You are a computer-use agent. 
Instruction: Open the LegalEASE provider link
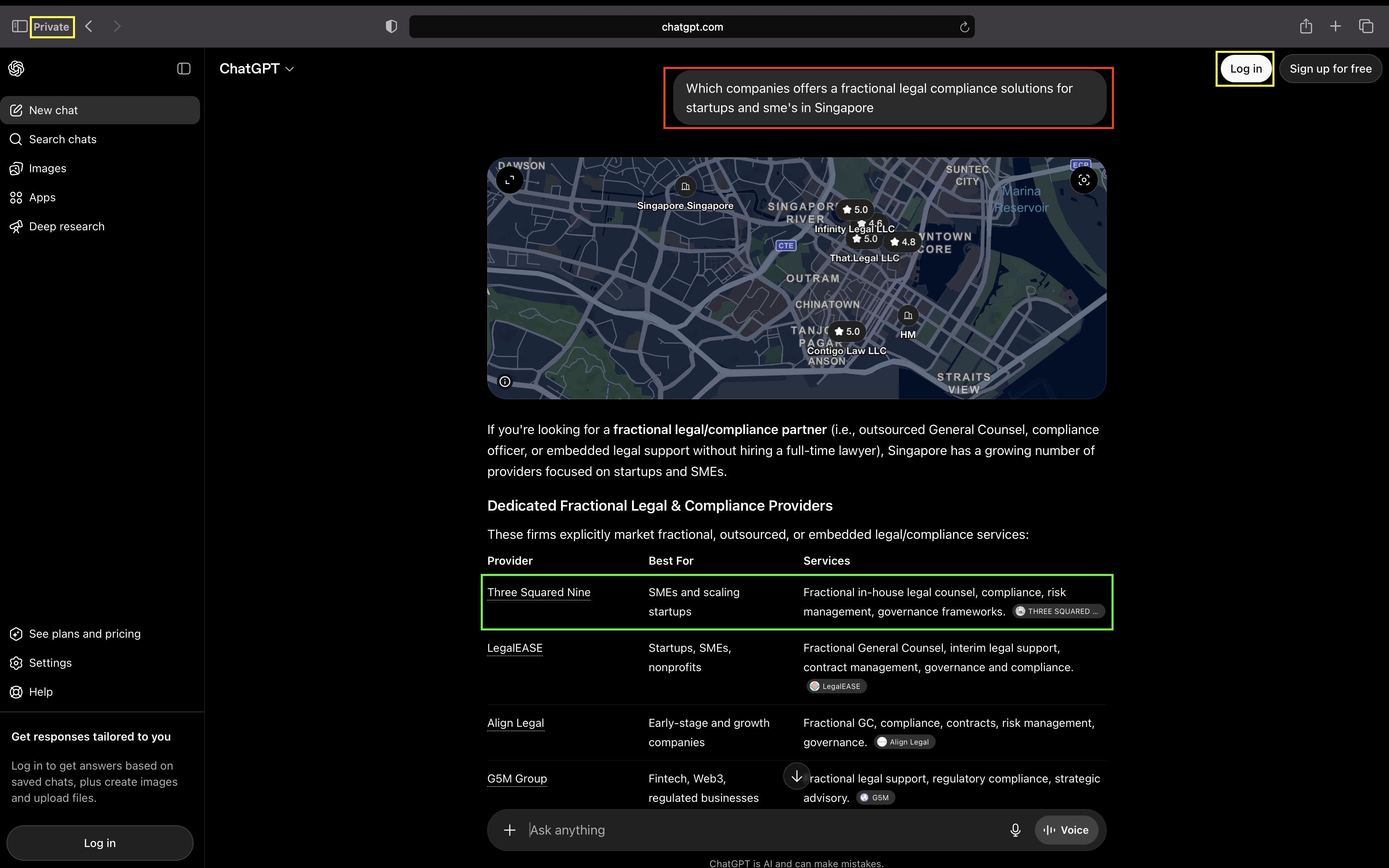pos(515,648)
